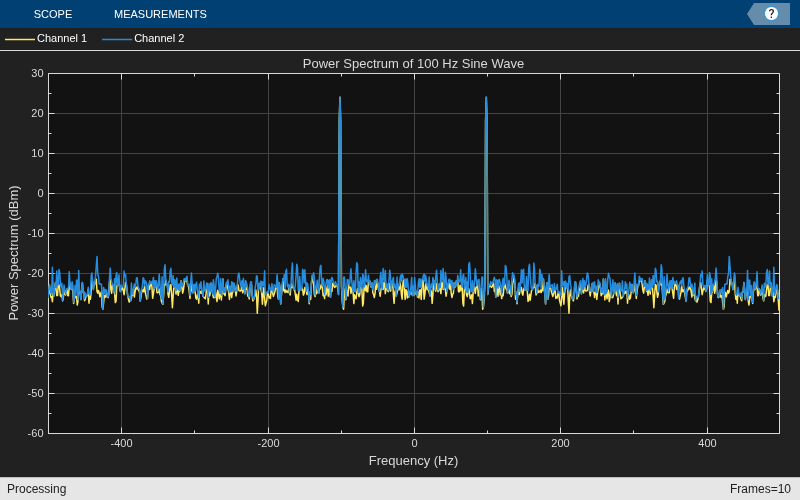800x500 pixels.
Task: Click the 0 Hz tick label
Action: point(414,443)
